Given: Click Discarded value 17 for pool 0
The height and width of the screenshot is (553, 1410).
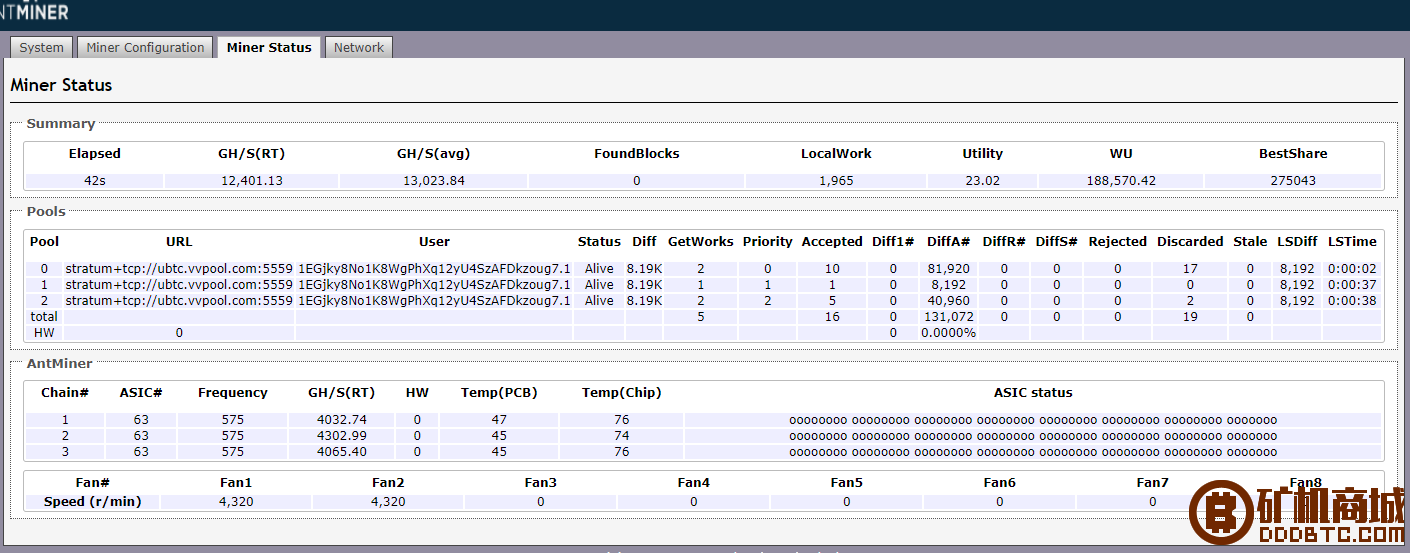Looking at the screenshot, I should [x=1190, y=269].
